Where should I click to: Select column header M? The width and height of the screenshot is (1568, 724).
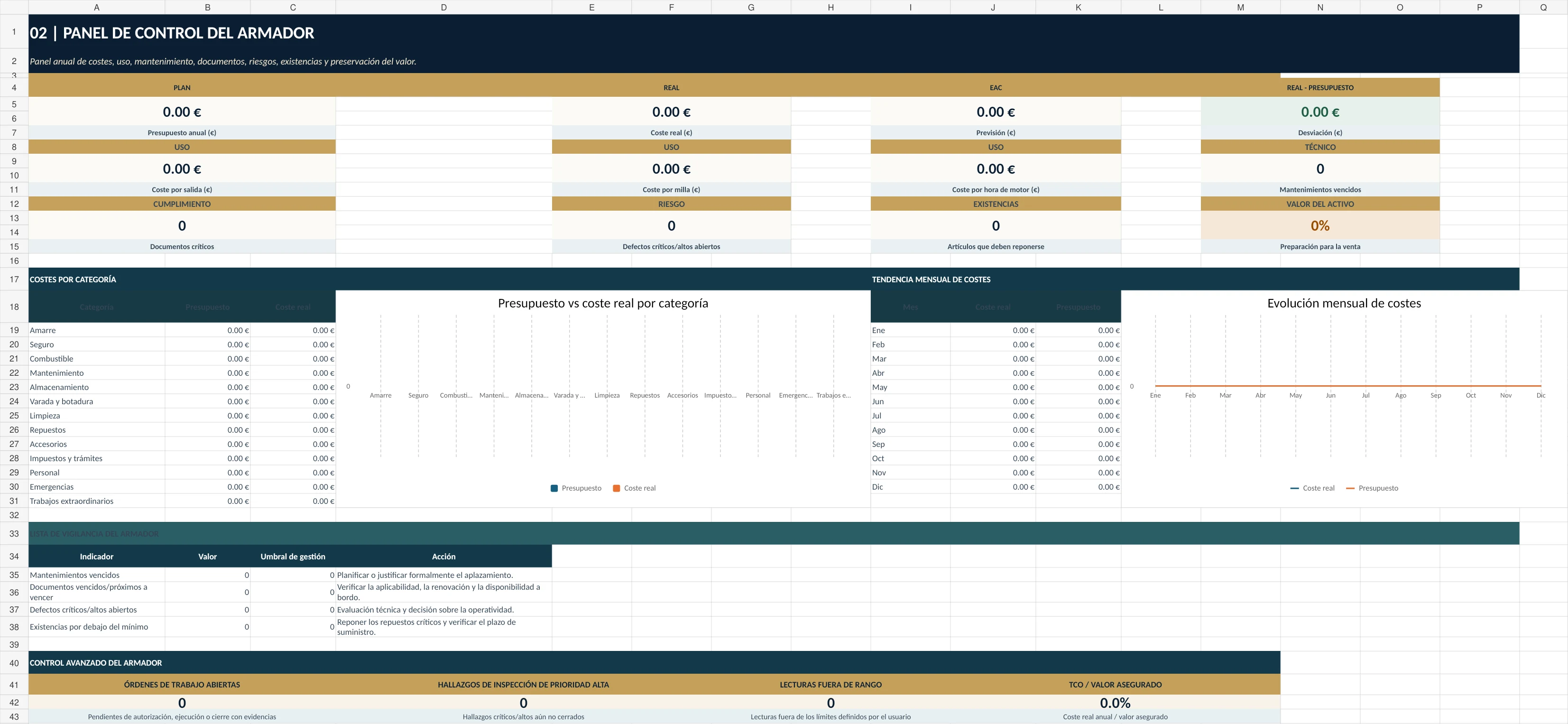(x=1240, y=7)
